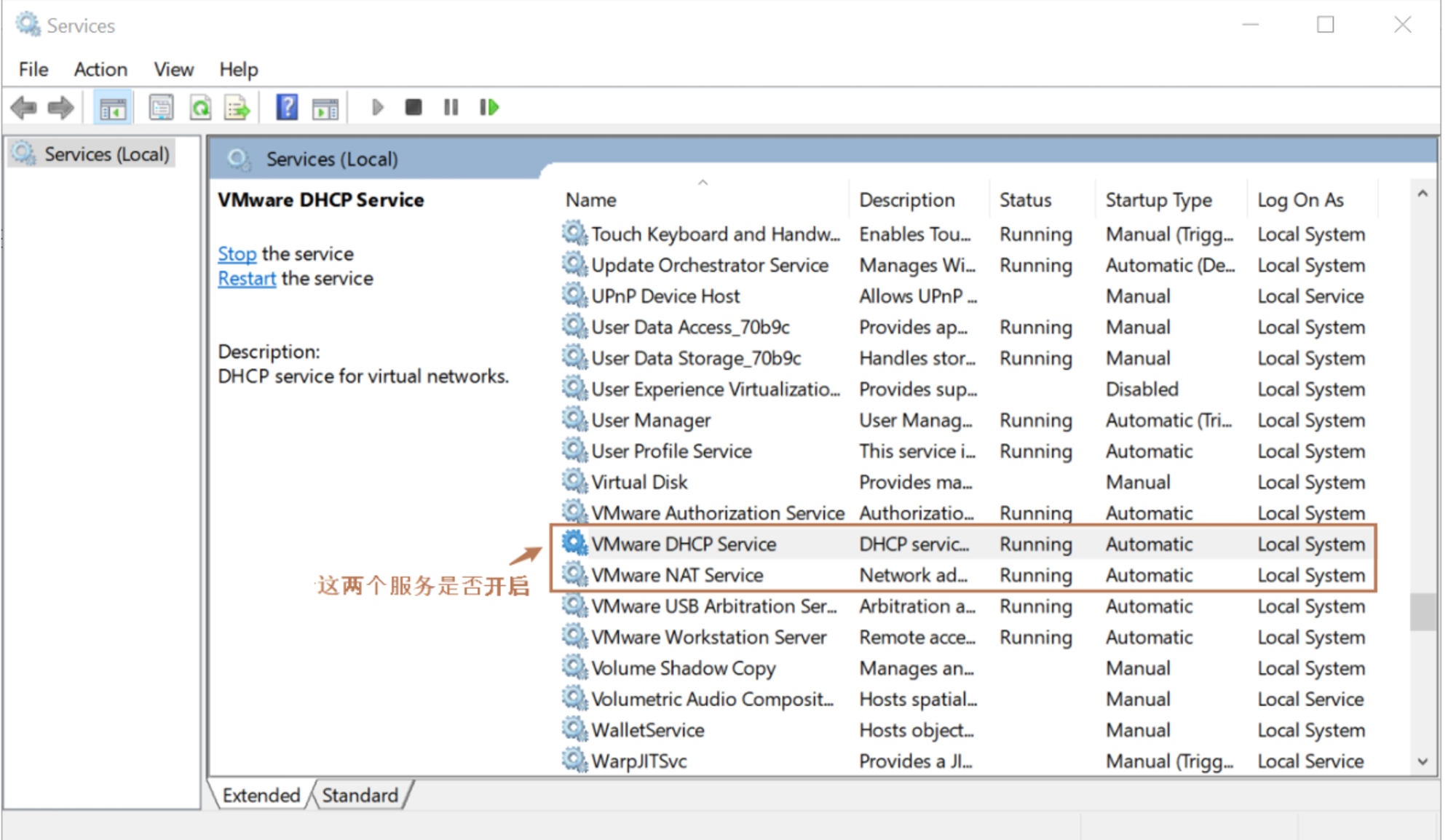The image size is (1456, 840).
Task: Click the Restart the service link
Action: coord(247,278)
